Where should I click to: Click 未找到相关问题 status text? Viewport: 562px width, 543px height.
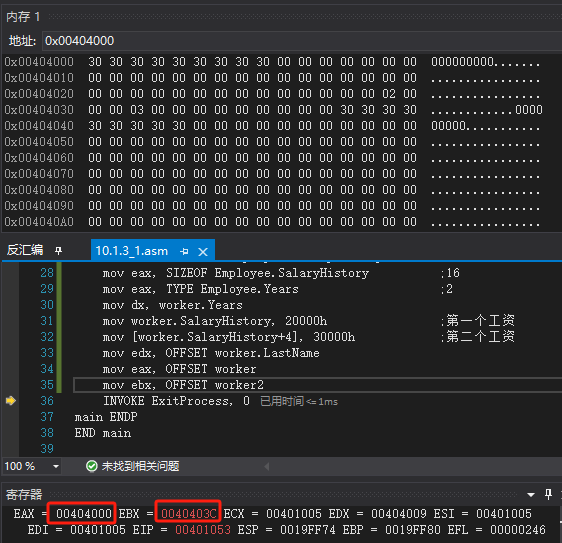tap(140, 466)
